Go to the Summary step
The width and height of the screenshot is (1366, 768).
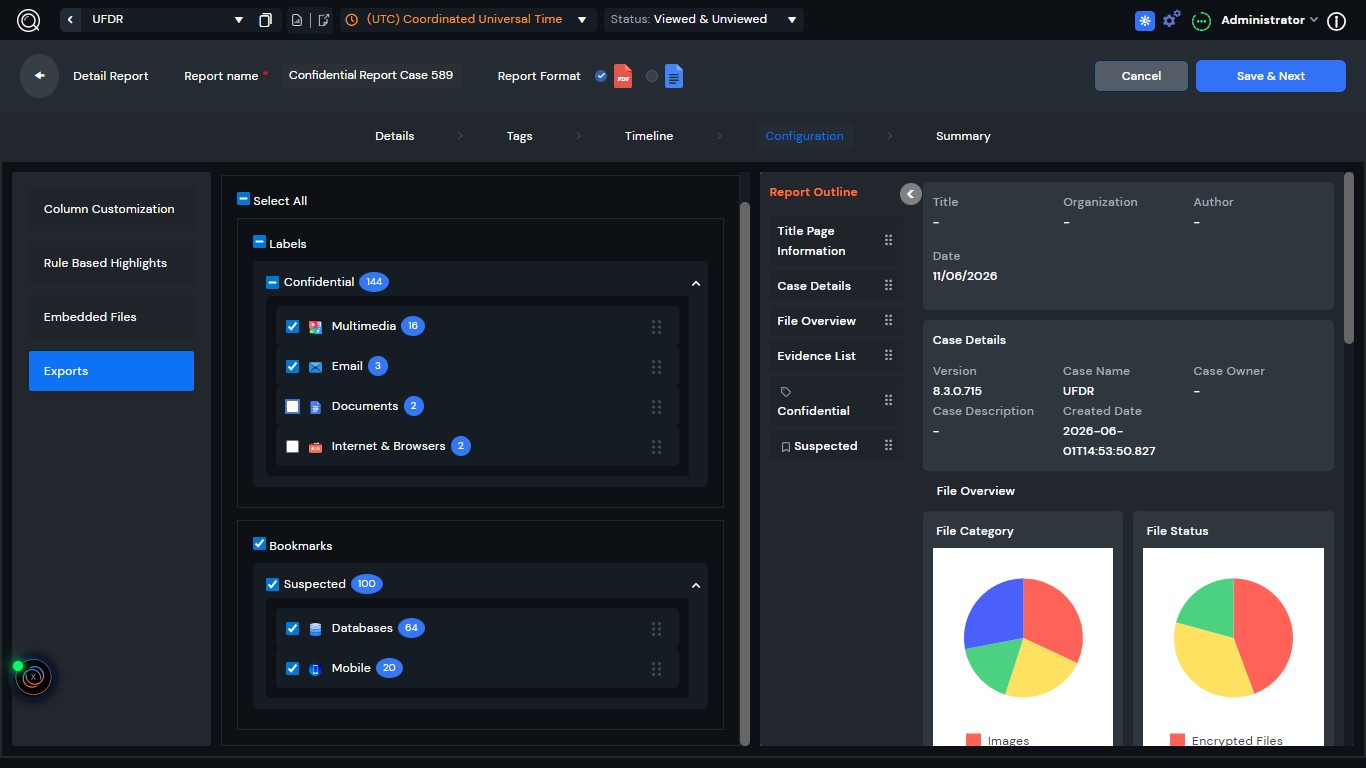point(963,136)
